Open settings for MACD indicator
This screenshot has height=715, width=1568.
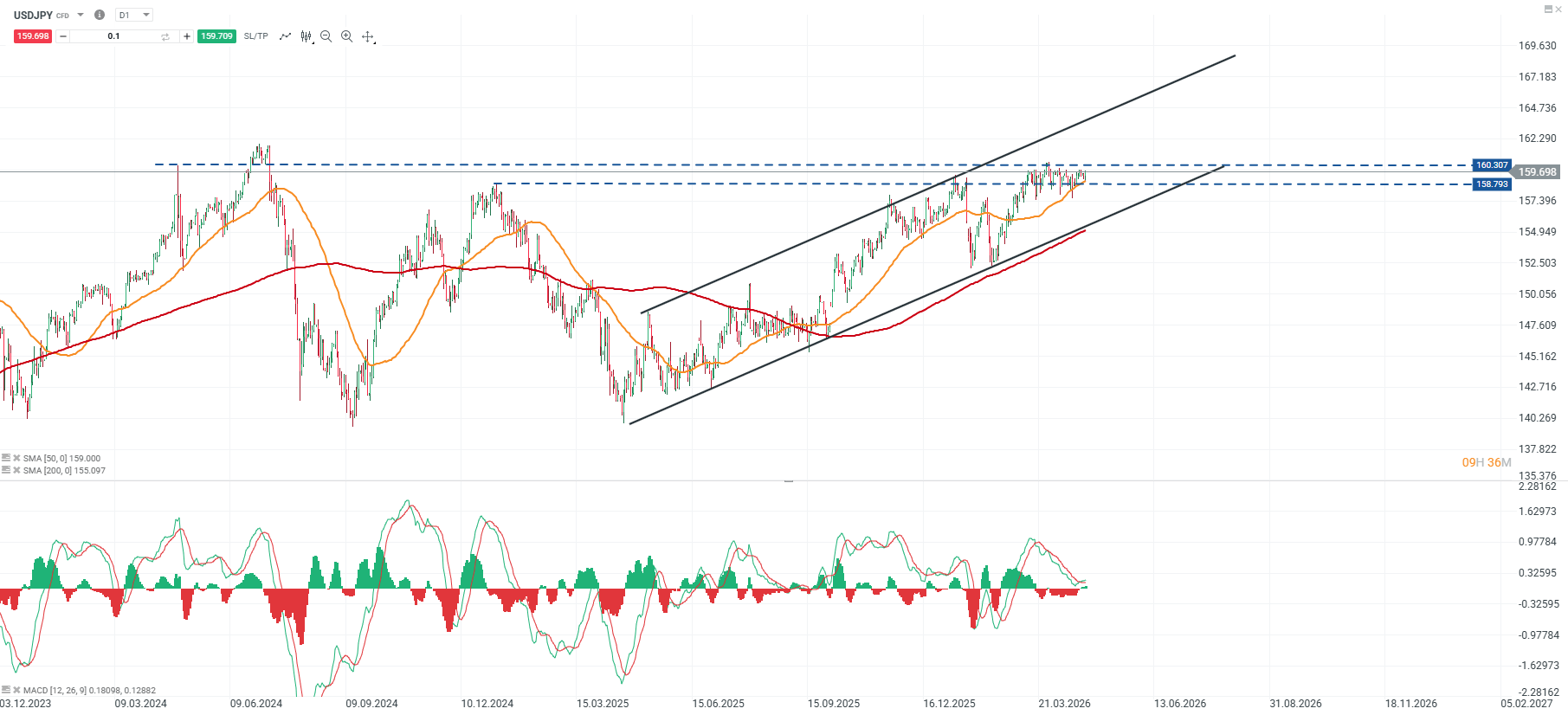point(6,690)
